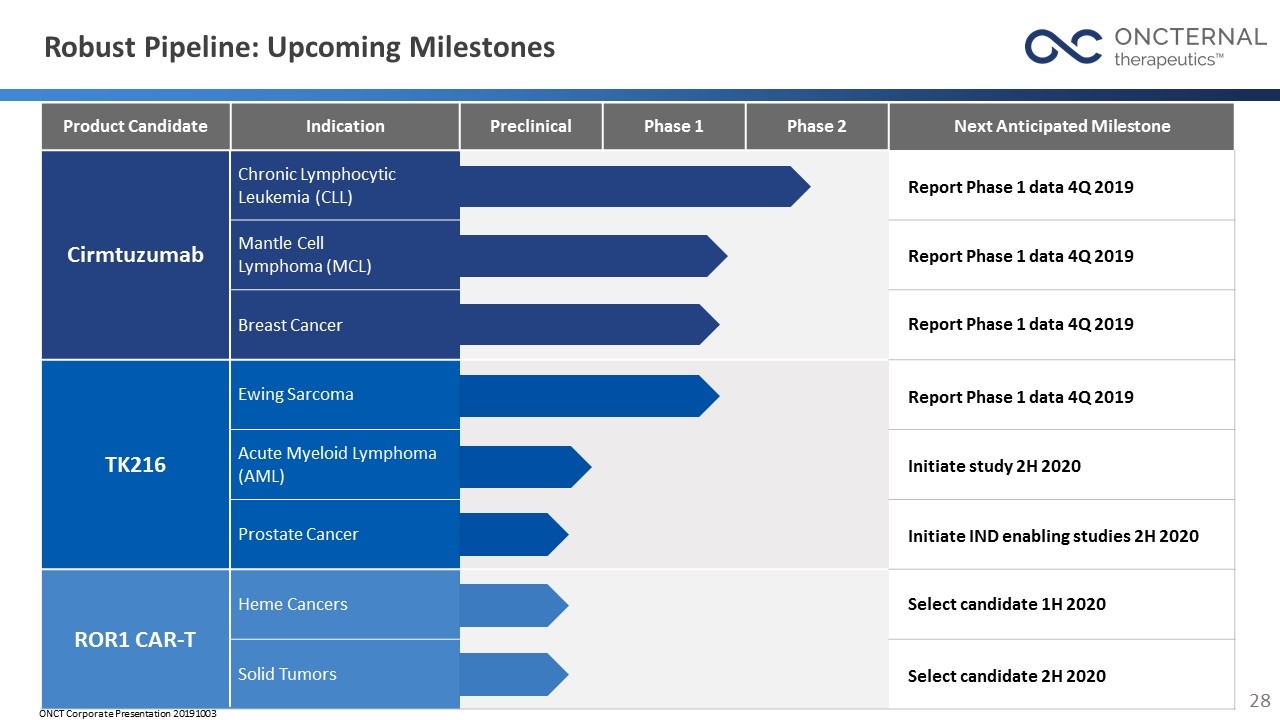The height and width of the screenshot is (720, 1280).
Task: Select 'Mantle Cell Lymphoma (MCL)' indication
Action: pyautogui.click(x=345, y=255)
